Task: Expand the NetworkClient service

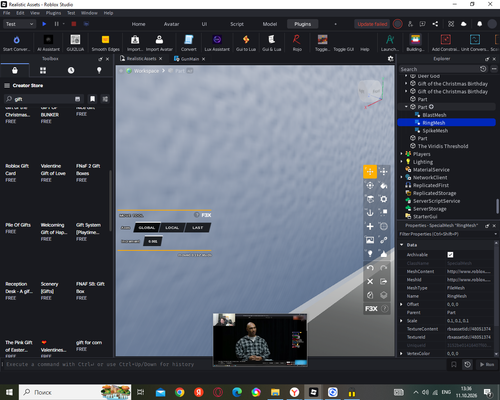Action: tap(402, 177)
